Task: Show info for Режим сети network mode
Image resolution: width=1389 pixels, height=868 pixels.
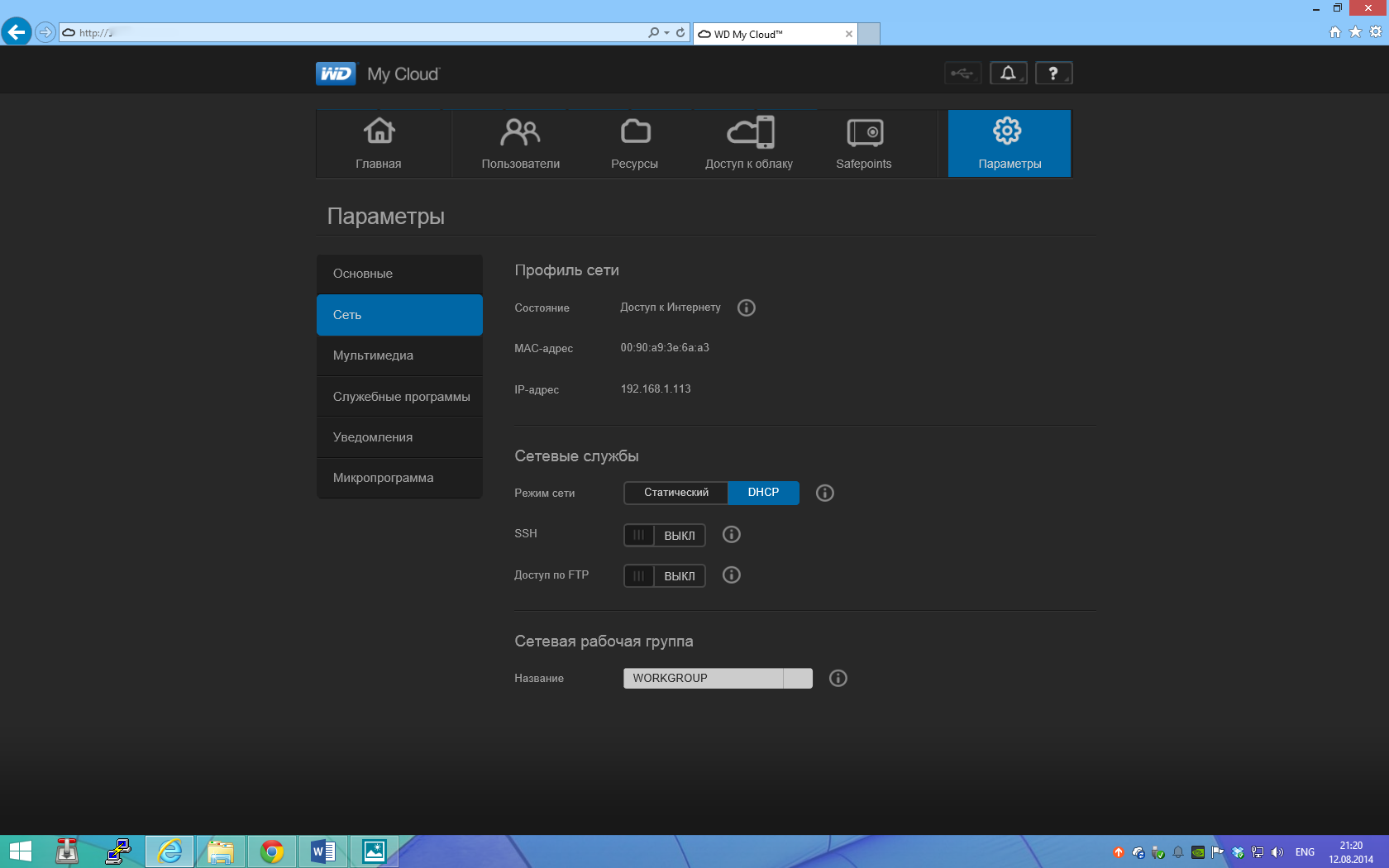Action: 825,493
